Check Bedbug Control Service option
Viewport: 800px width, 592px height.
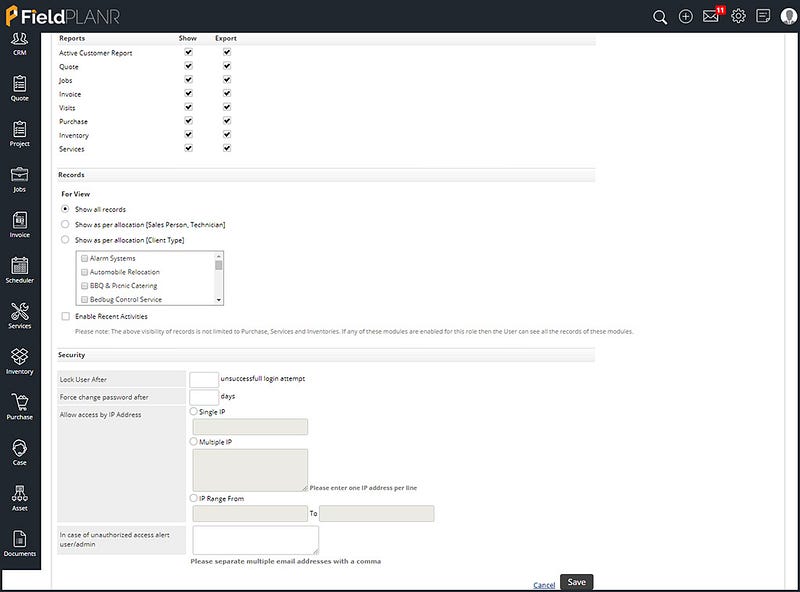click(85, 300)
